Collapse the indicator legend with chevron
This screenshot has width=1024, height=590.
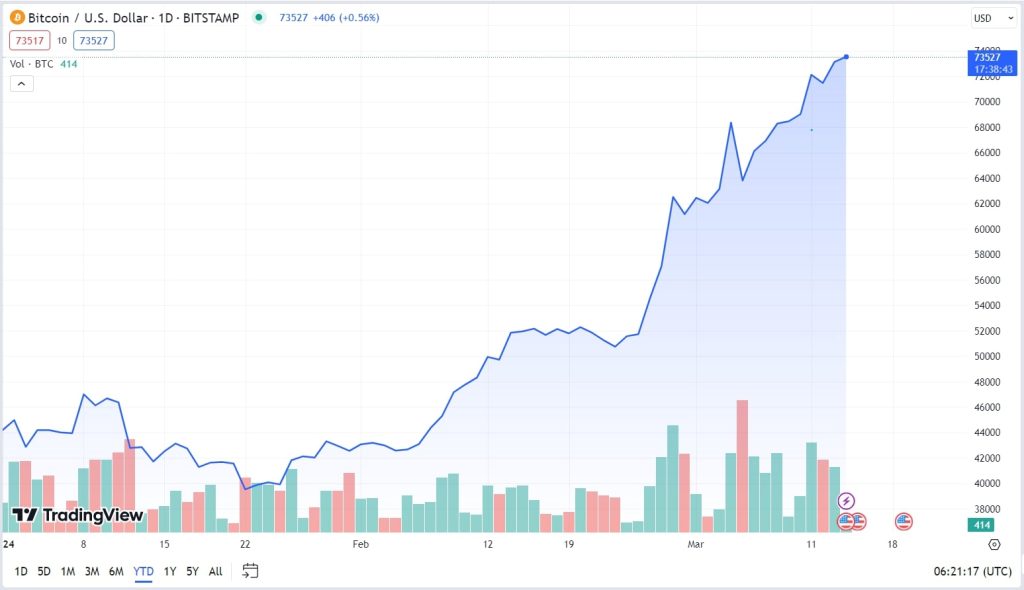pyautogui.click(x=22, y=84)
